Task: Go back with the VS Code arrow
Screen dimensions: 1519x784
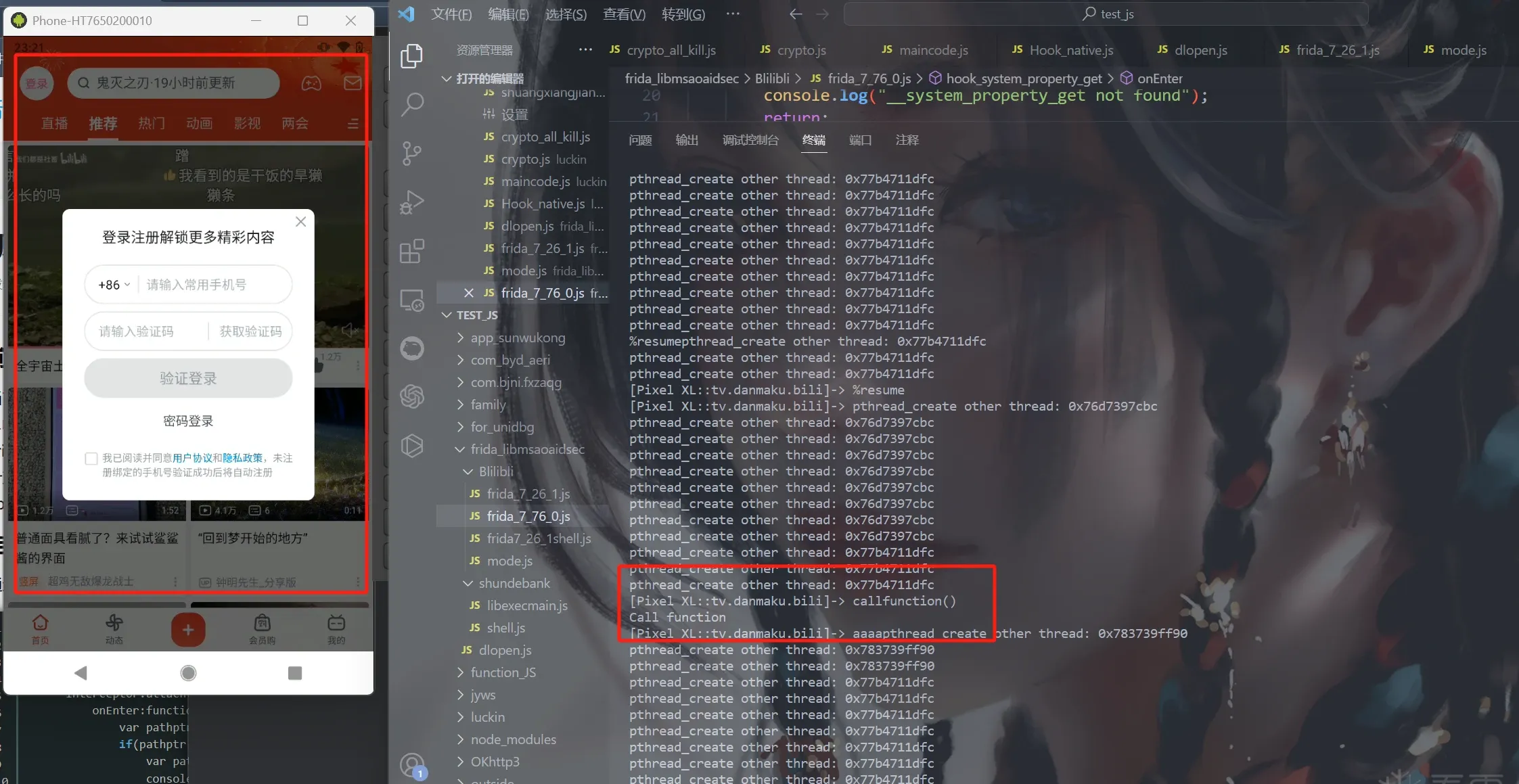Action: pos(796,14)
